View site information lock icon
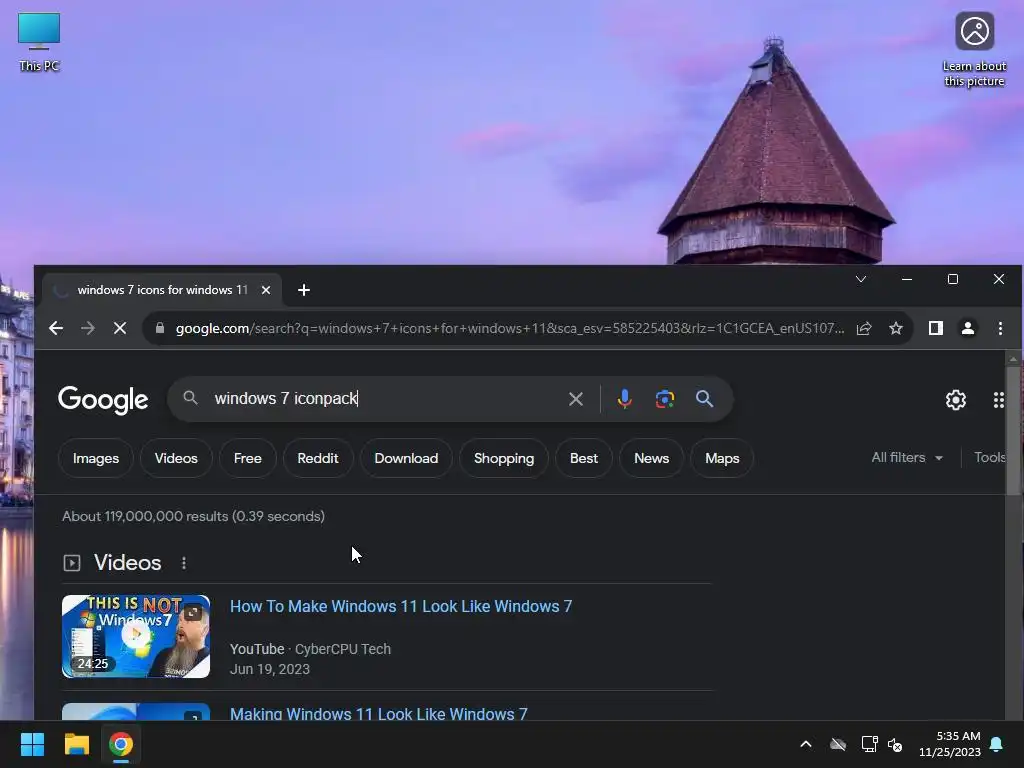Screen dimensions: 1024x768 point(159,328)
